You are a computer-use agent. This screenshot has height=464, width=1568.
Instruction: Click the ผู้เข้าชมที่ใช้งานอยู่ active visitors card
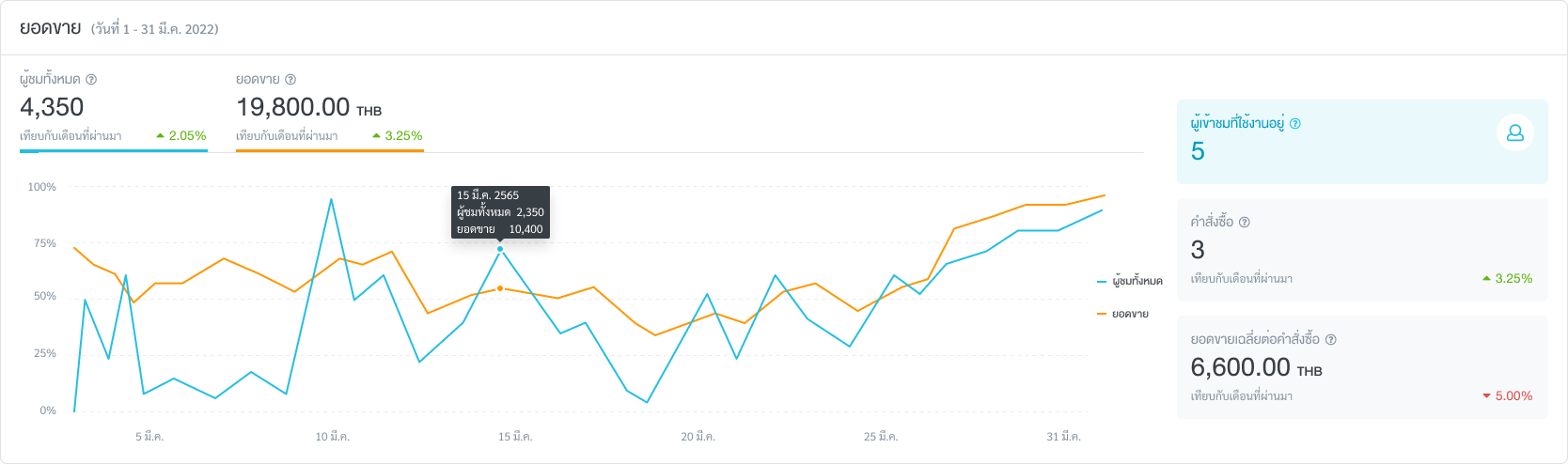pyautogui.click(x=1361, y=142)
